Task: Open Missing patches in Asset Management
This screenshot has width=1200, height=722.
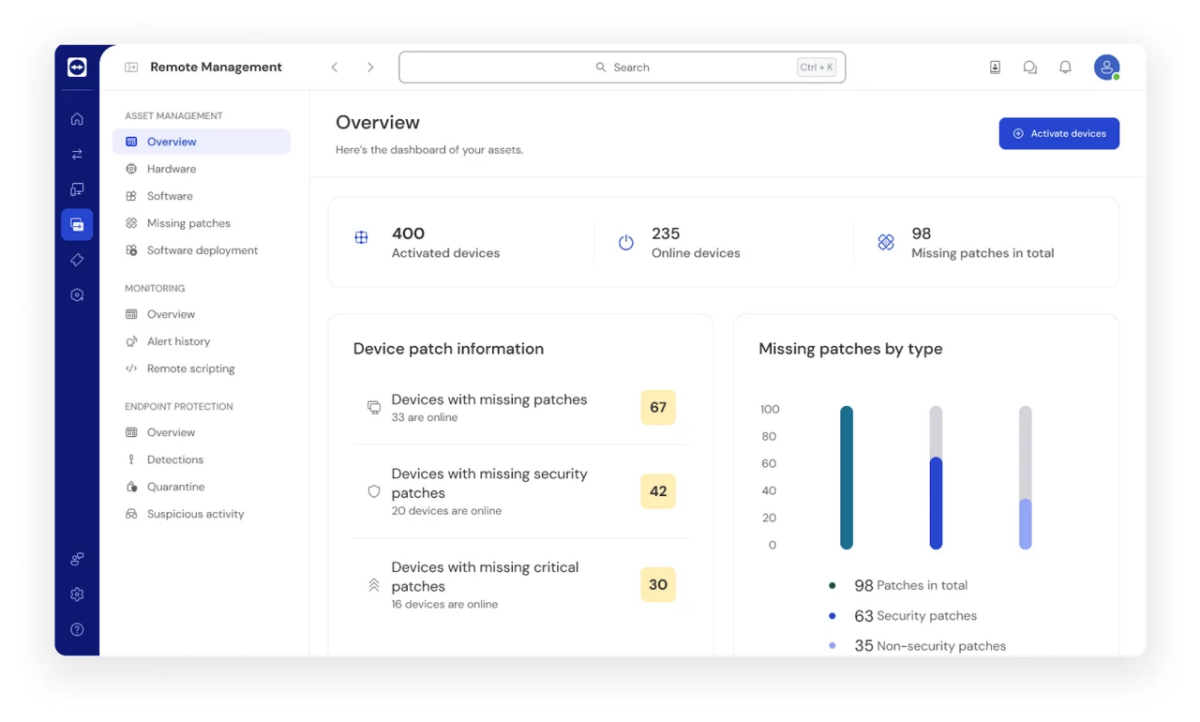Action: (x=188, y=223)
